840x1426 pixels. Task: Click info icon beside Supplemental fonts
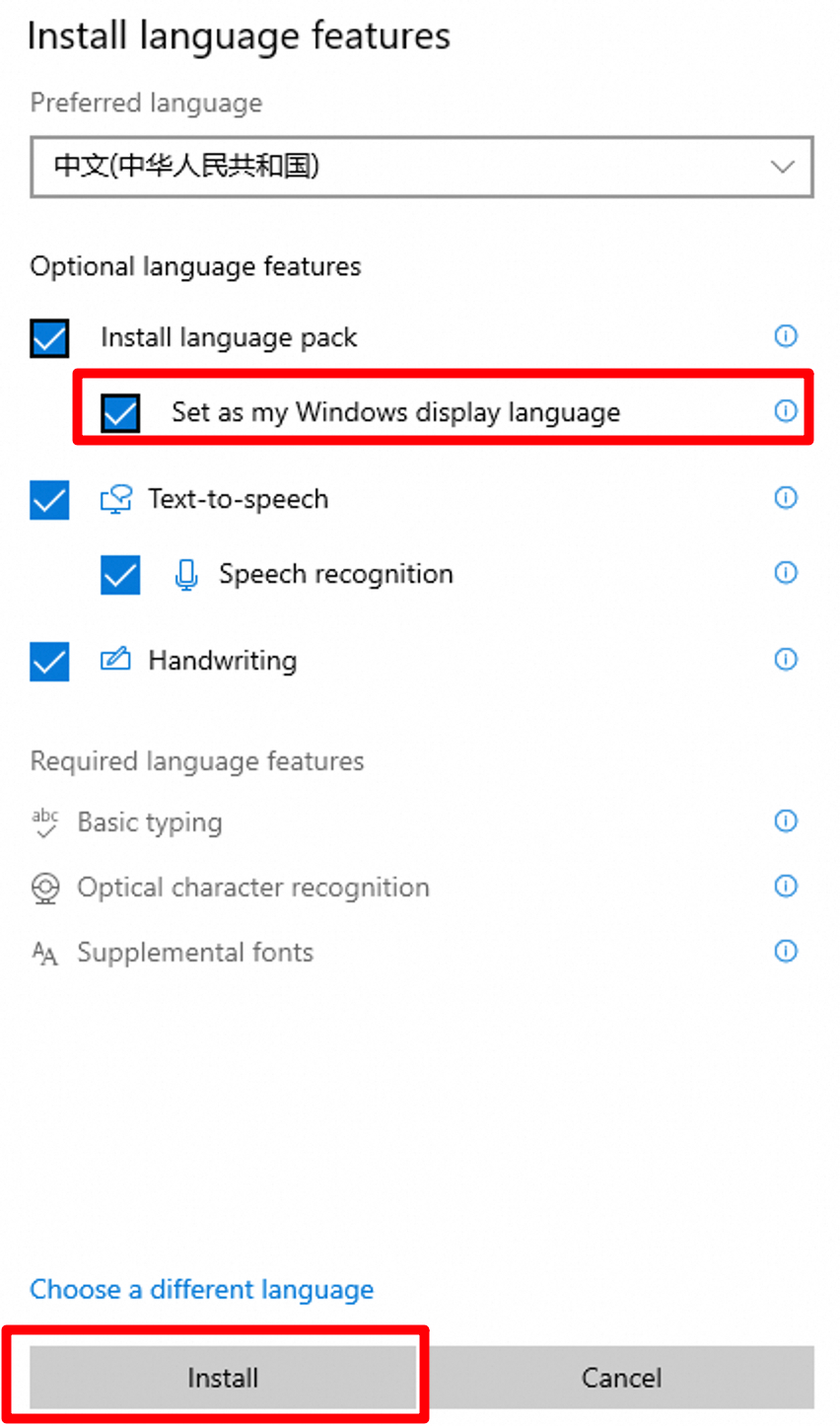[x=785, y=951]
